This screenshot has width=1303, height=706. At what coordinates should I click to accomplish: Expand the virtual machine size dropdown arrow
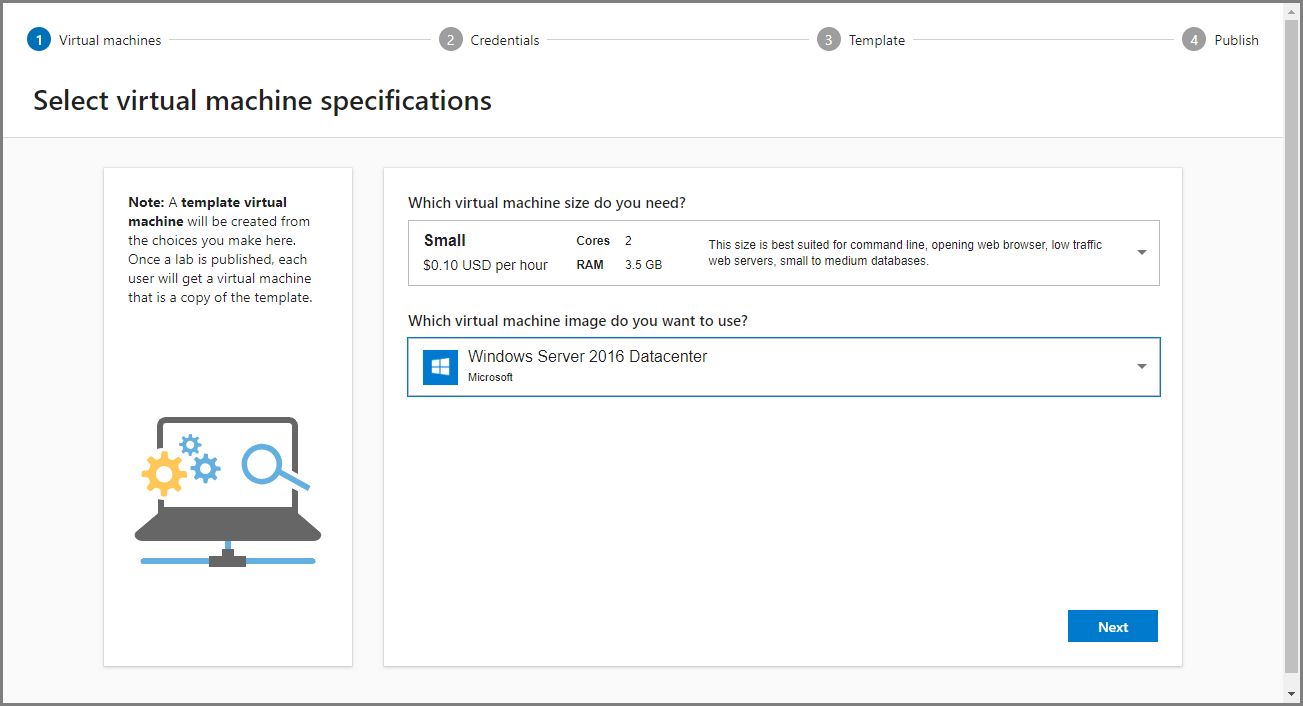[x=1141, y=253]
